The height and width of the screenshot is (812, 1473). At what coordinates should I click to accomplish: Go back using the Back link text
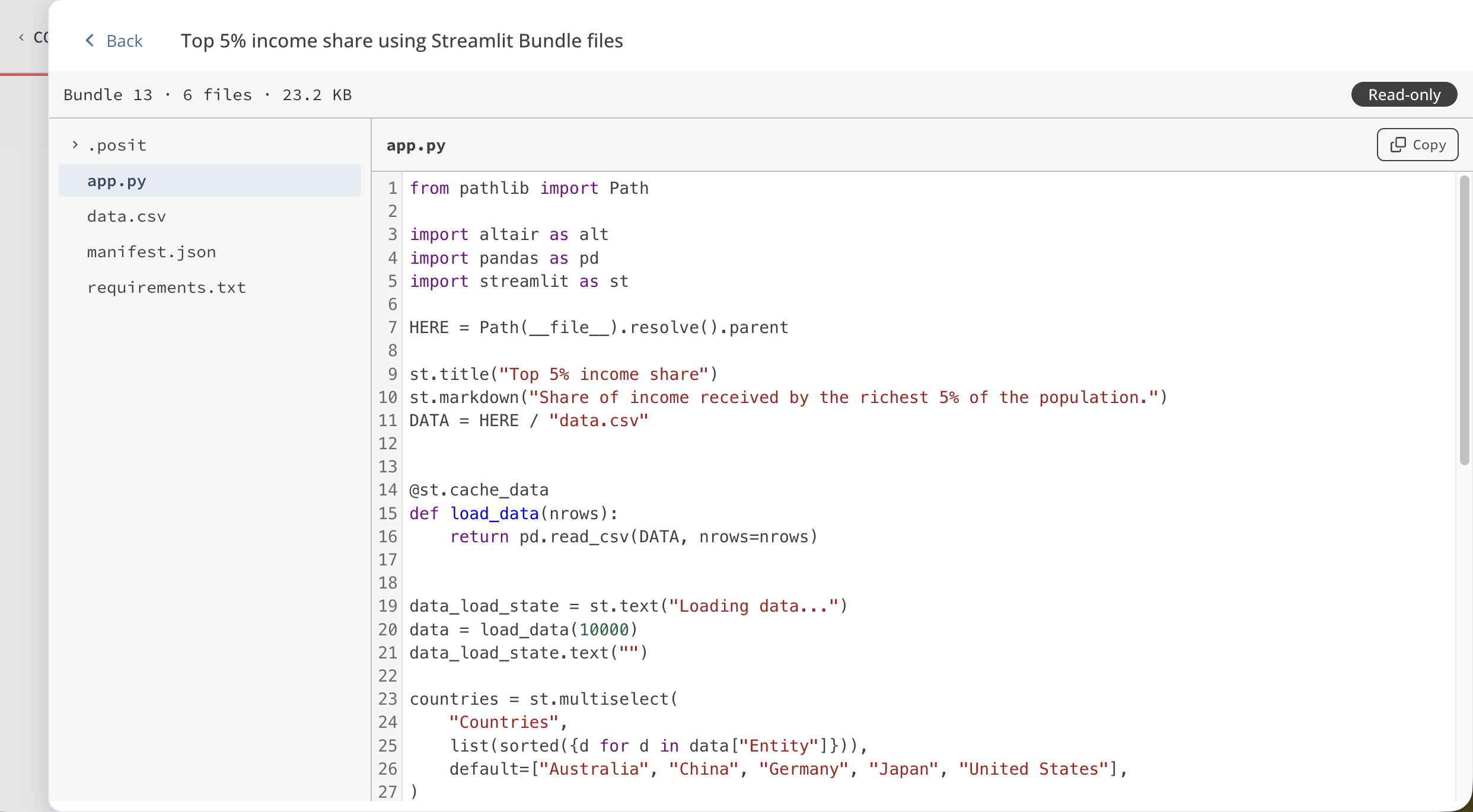point(125,41)
